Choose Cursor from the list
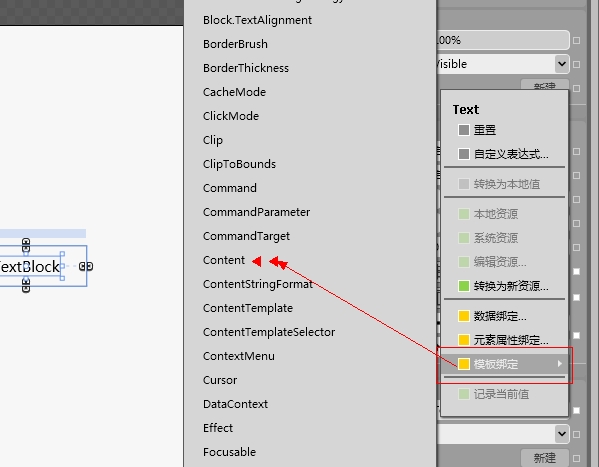Screen dimensions: 599x467 click(x=220, y=380)
